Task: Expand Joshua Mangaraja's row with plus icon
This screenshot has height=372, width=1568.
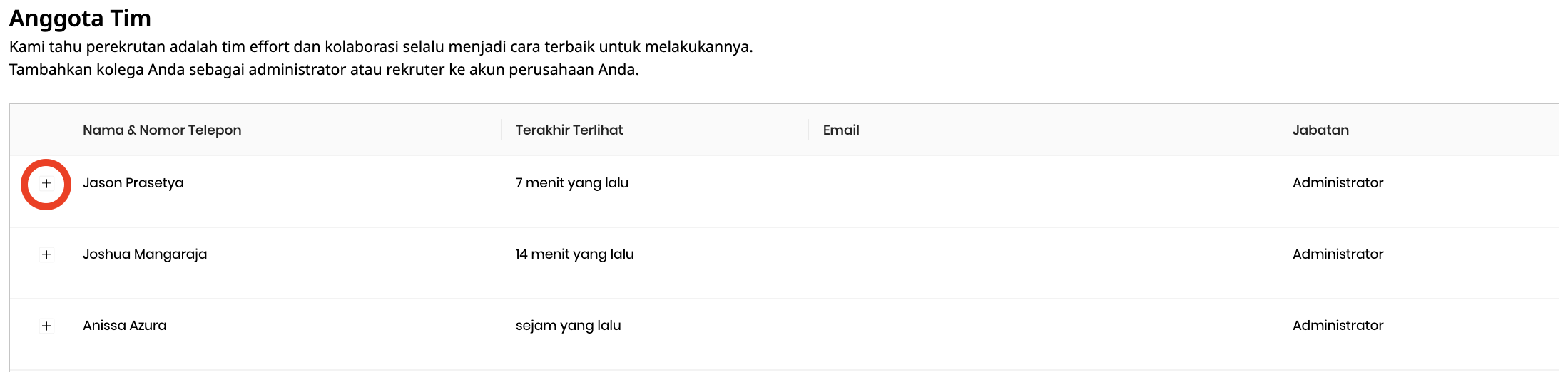Action: [x=46, y=255]
